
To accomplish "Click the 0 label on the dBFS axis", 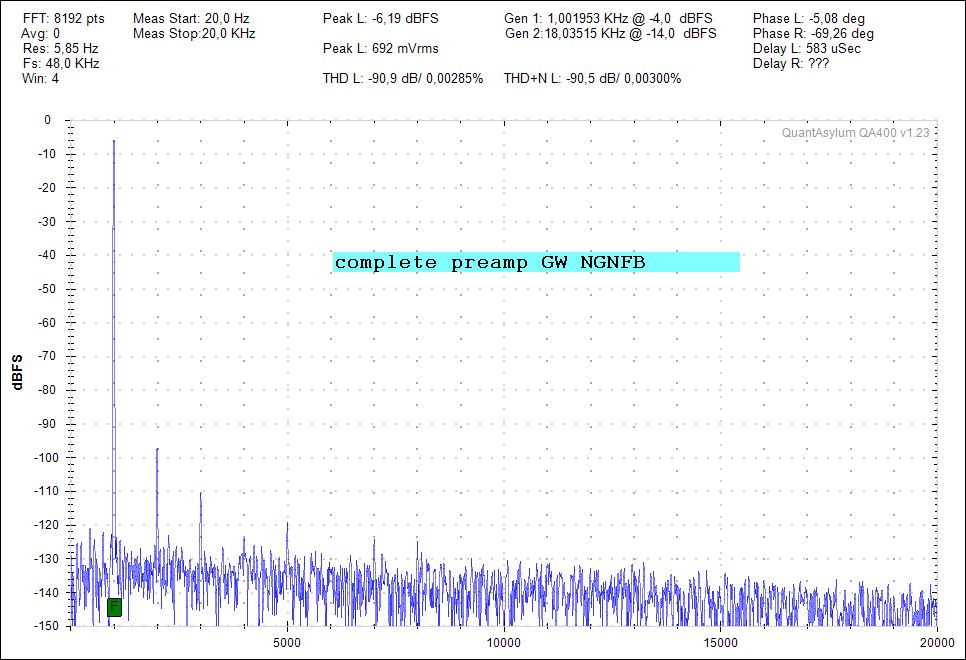I will 47,120.
